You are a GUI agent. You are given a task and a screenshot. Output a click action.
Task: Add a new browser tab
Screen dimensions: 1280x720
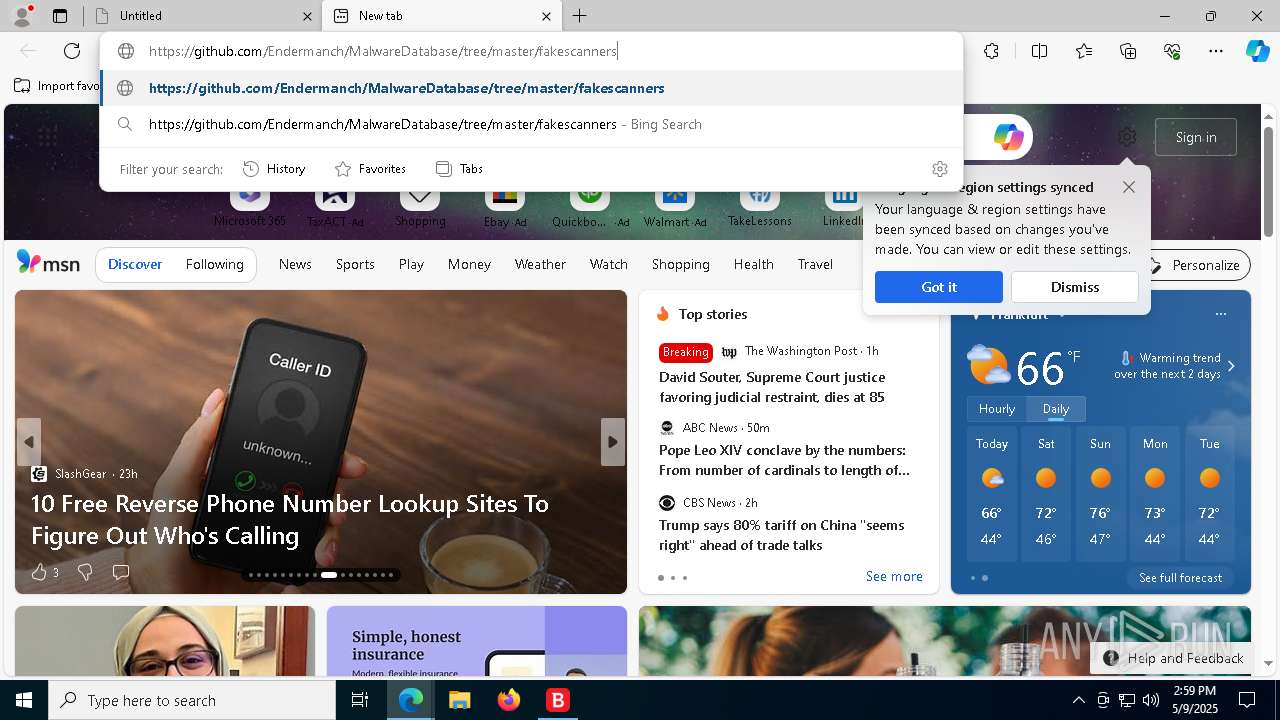(x=580, y=16)
